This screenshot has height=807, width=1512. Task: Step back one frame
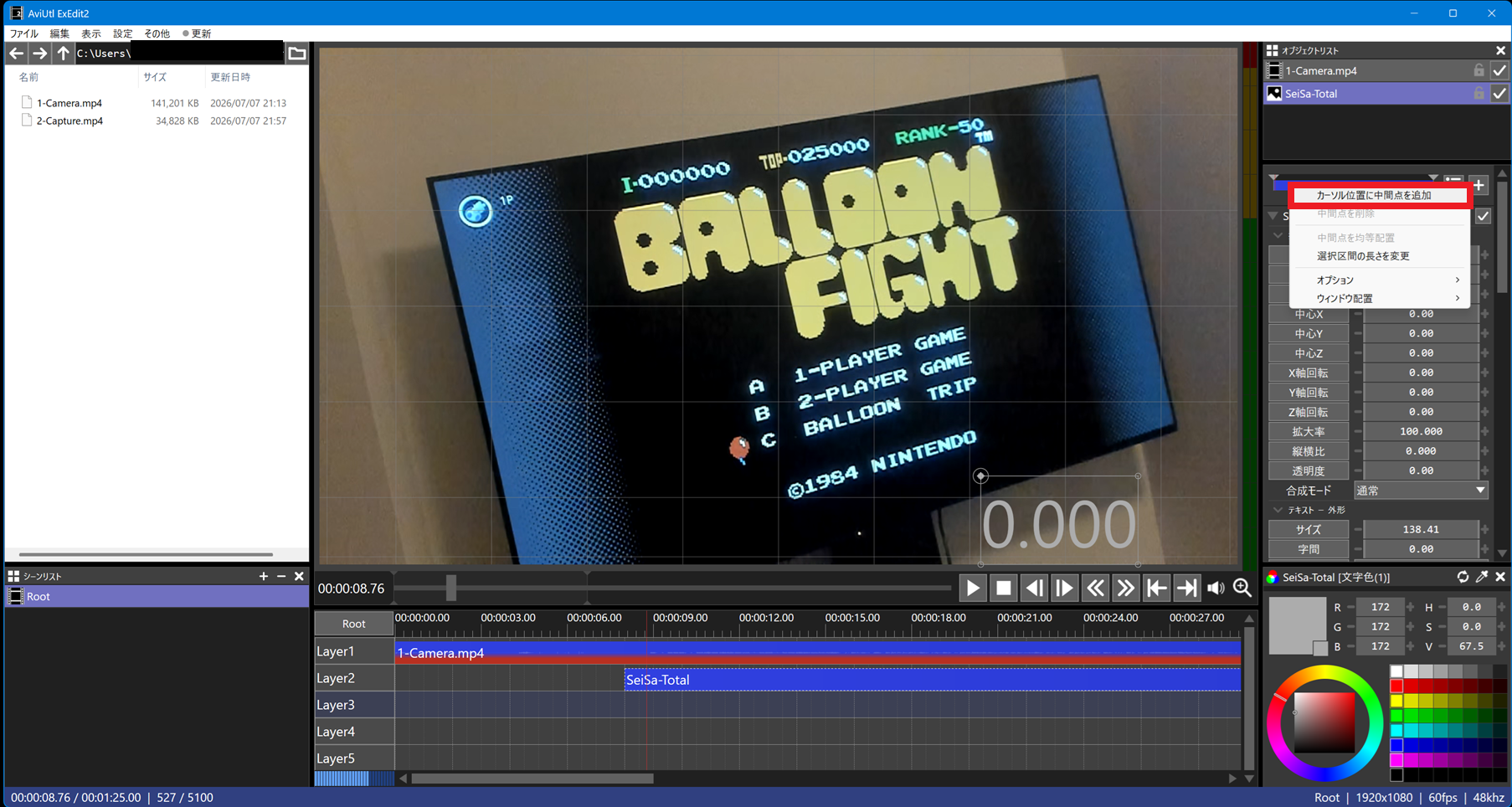(1034, 589)
